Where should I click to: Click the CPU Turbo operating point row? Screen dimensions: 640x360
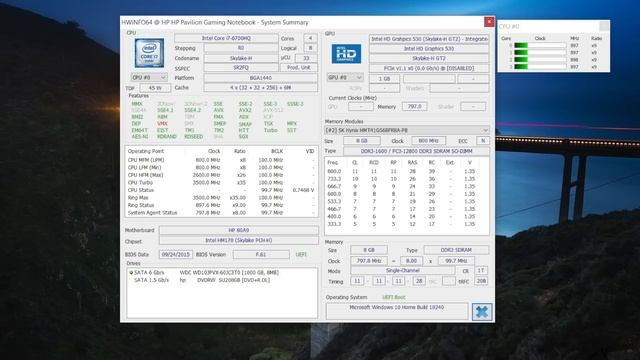click(221, 182)
